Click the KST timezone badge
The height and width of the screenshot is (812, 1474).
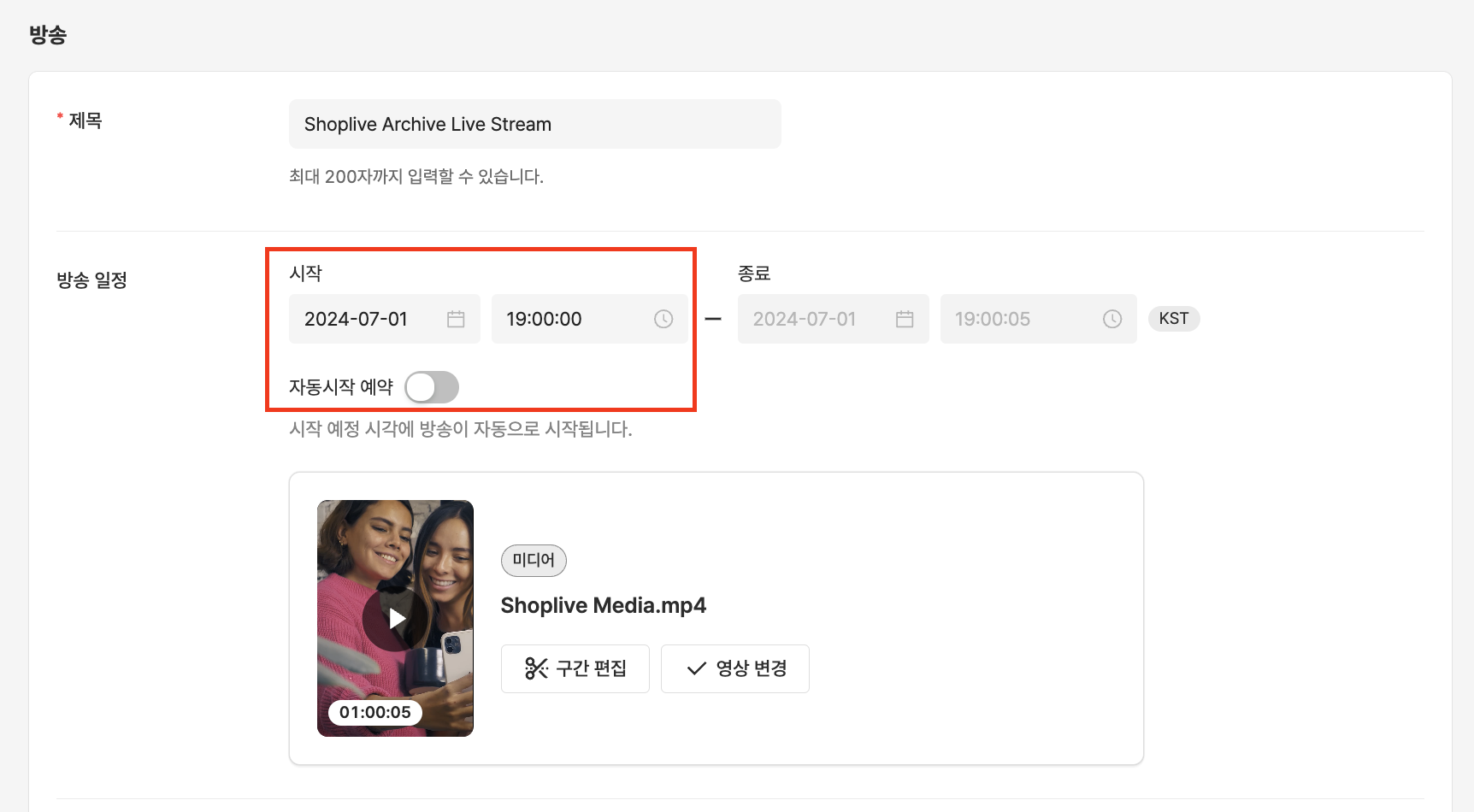(x=1174, y=319)
